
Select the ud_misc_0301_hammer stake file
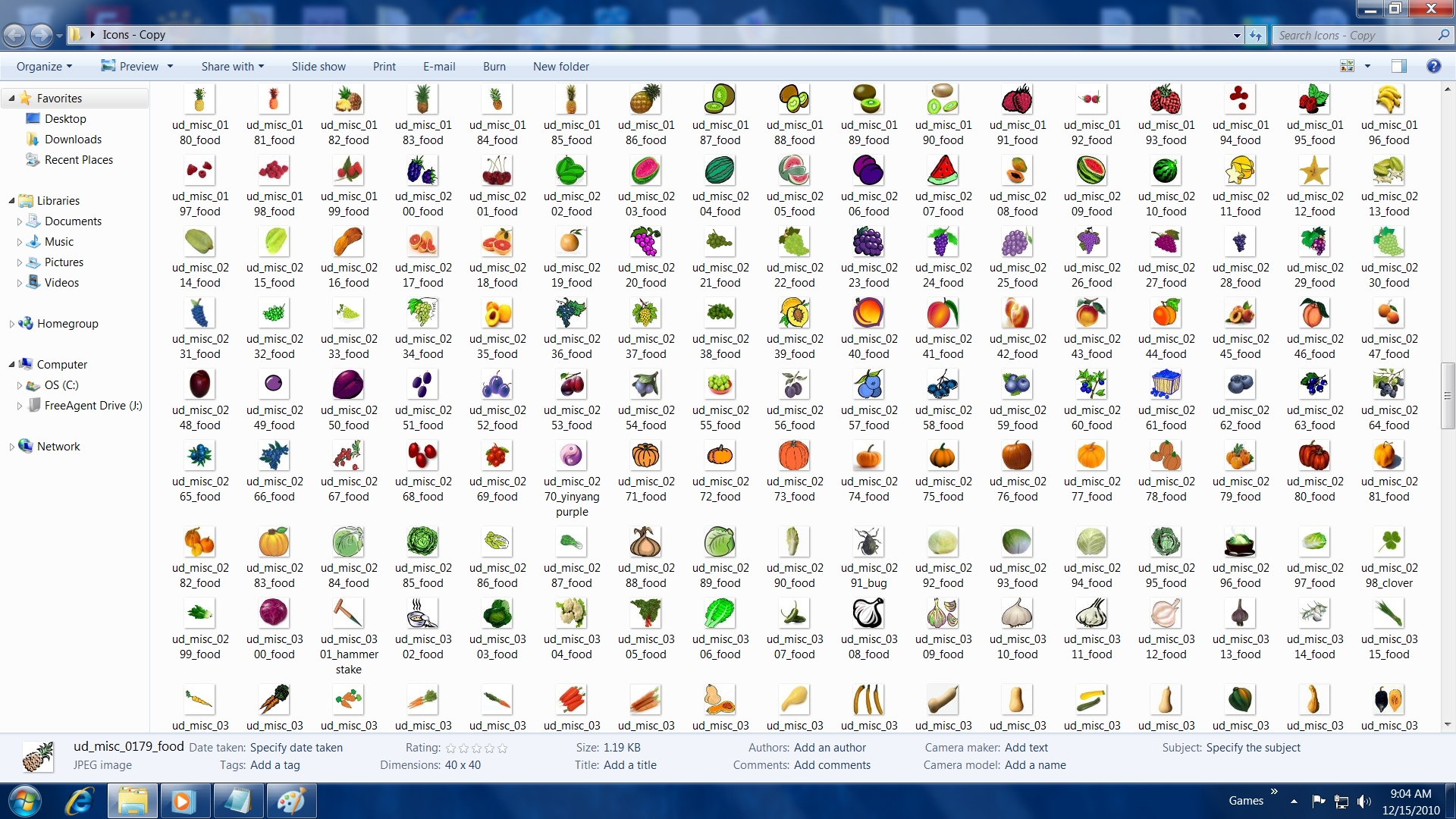(348, 614)
